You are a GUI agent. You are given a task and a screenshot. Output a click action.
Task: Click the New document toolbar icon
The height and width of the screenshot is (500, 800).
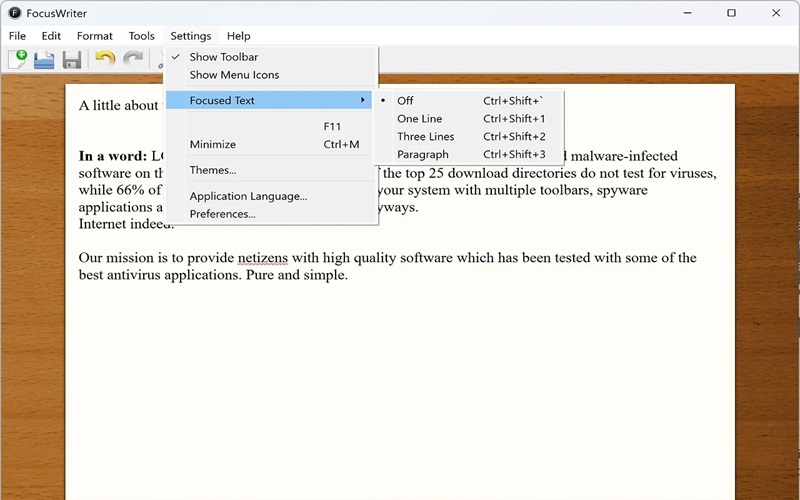click(x=18, y=59)
